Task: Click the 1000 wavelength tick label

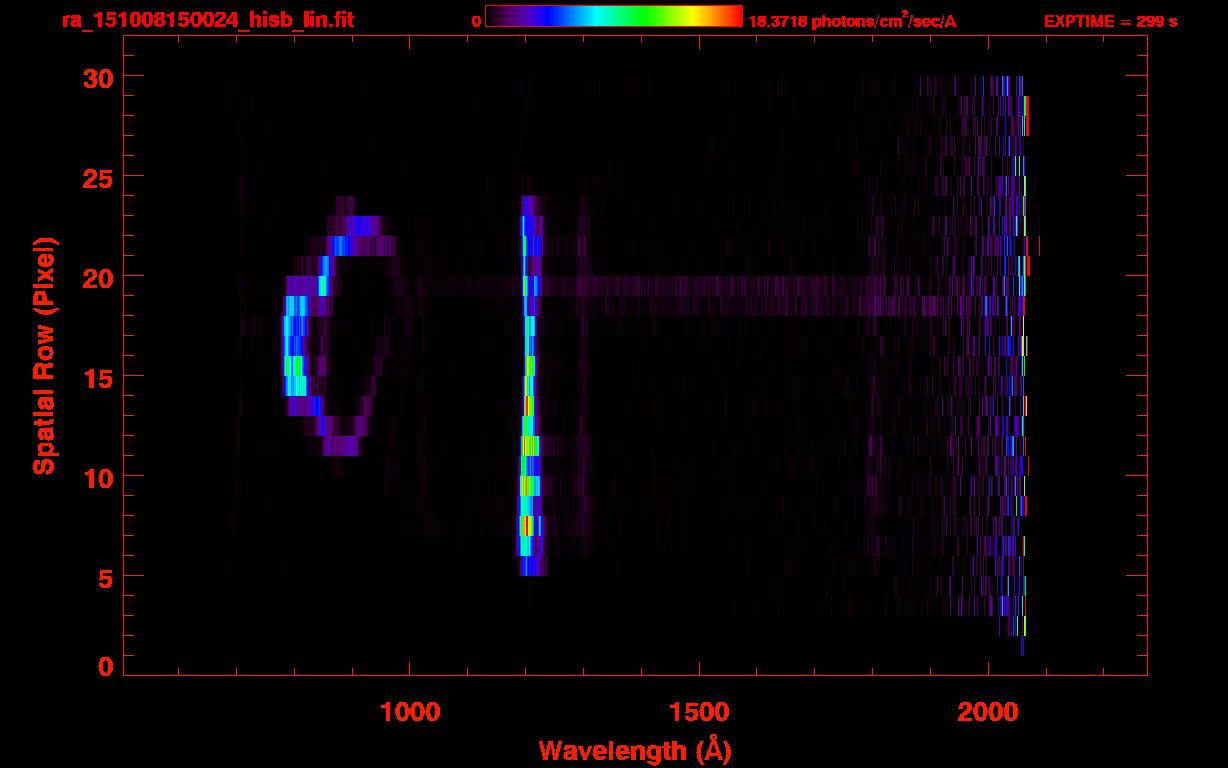Action: coord(410,712)
